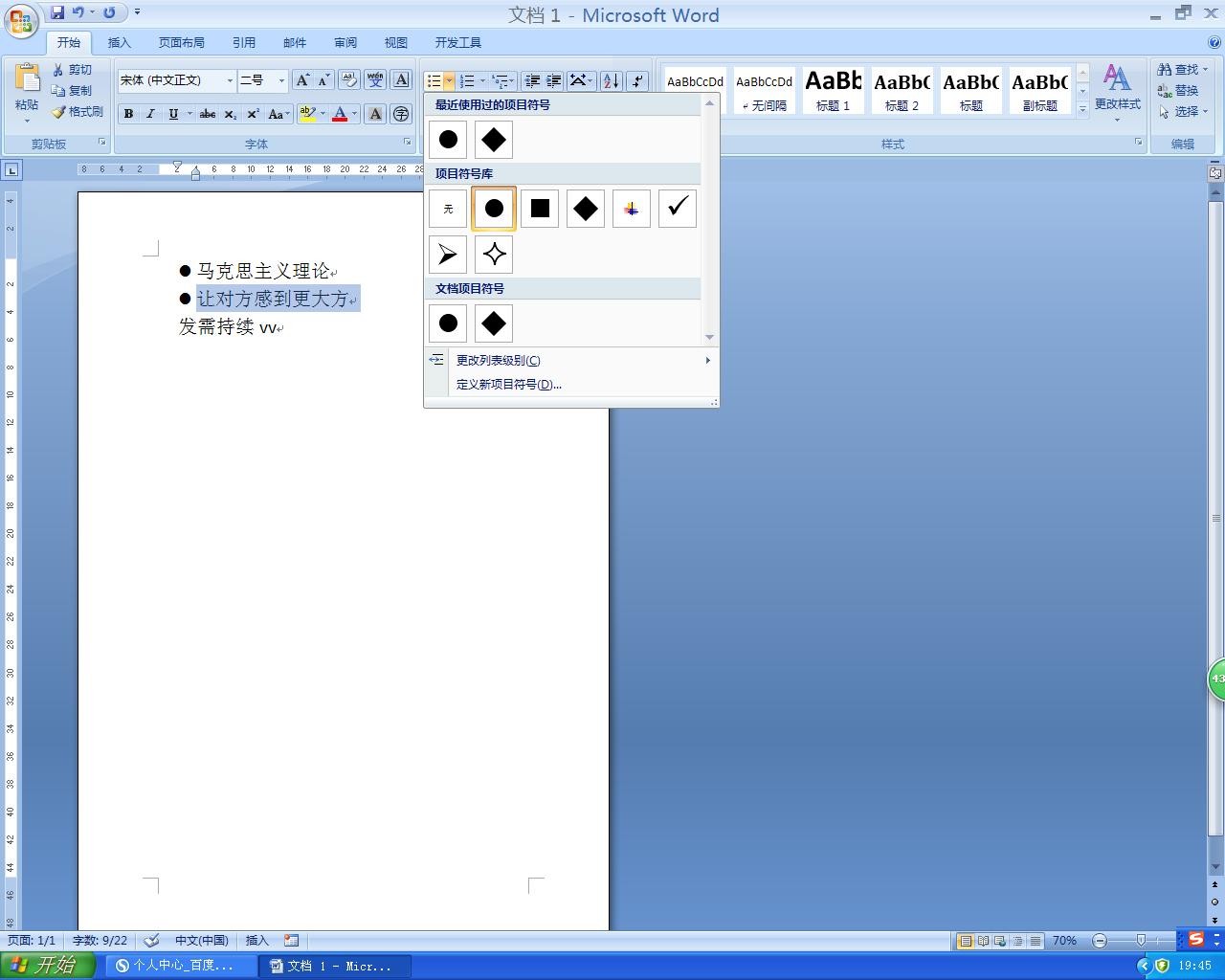
Task: Apply the red font color
Action: [340, 114]
